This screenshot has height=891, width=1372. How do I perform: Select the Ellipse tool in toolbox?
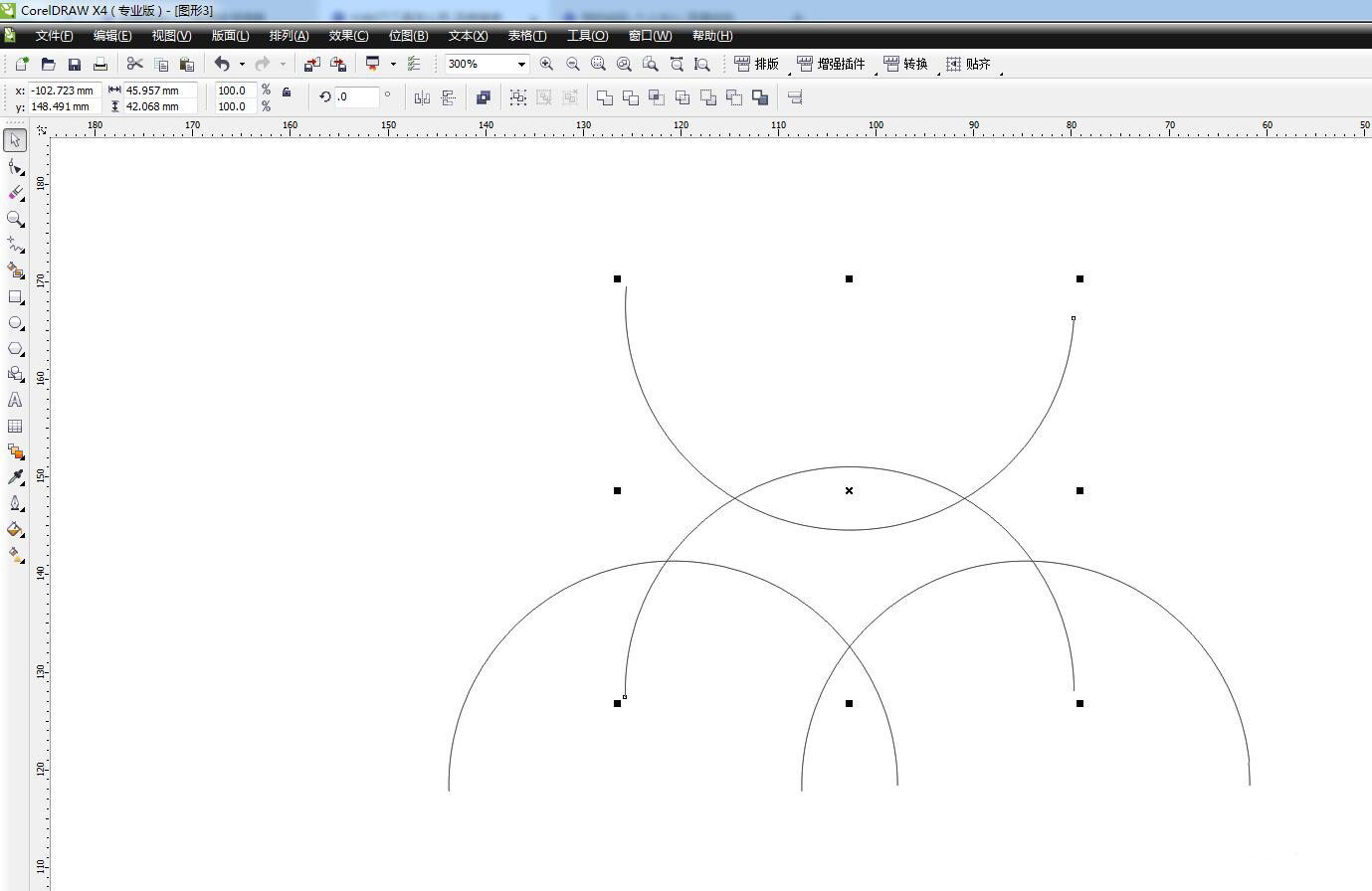click(x=15, y=323)
